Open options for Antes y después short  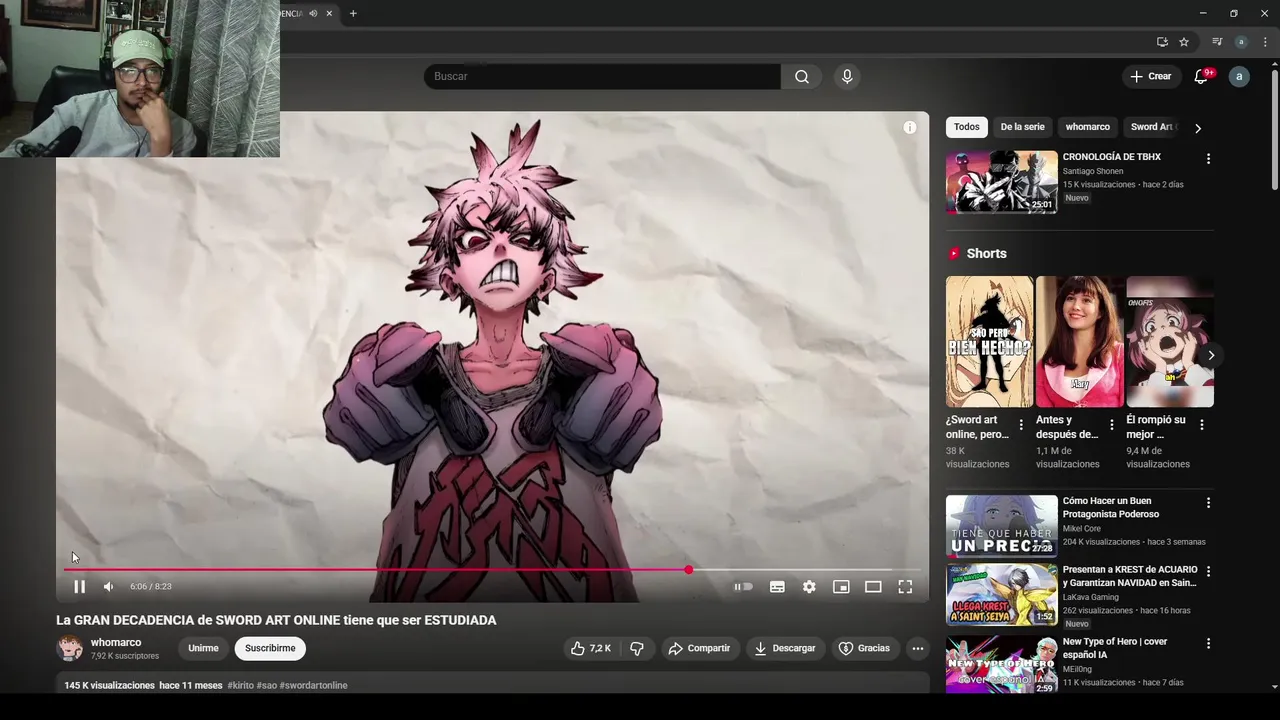coord(1111,425)
